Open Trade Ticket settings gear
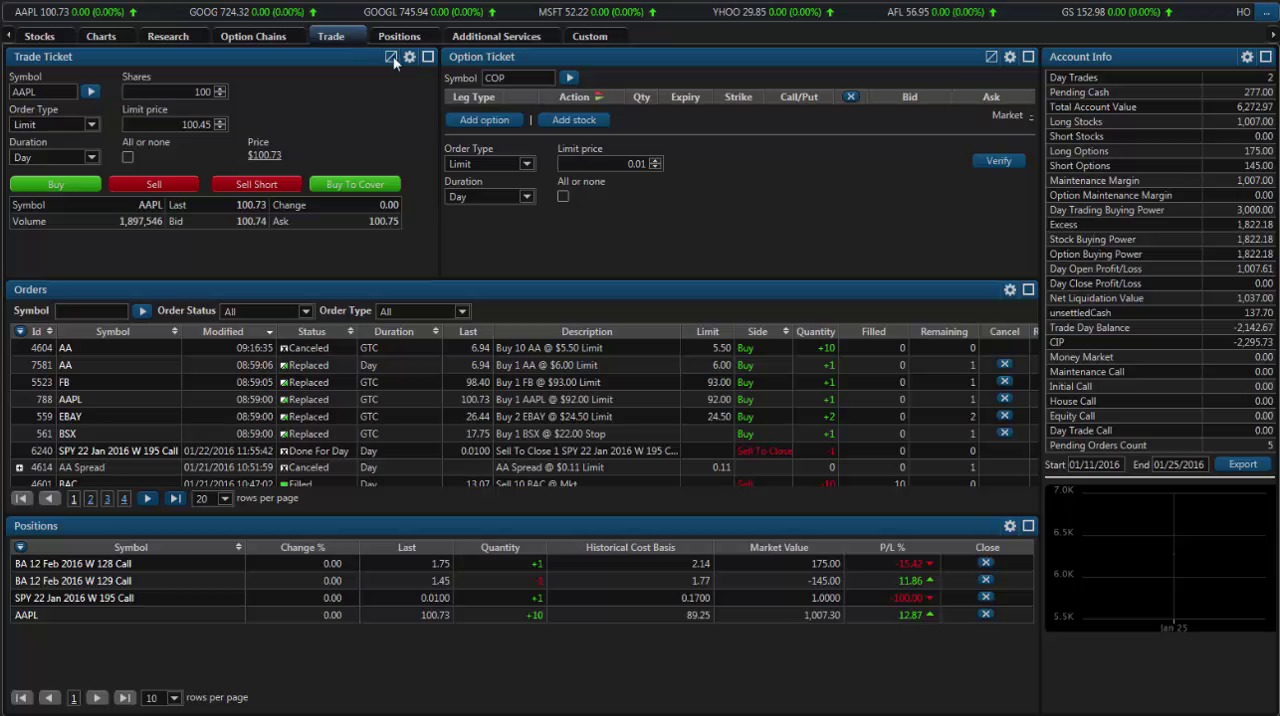 (410, 57)
